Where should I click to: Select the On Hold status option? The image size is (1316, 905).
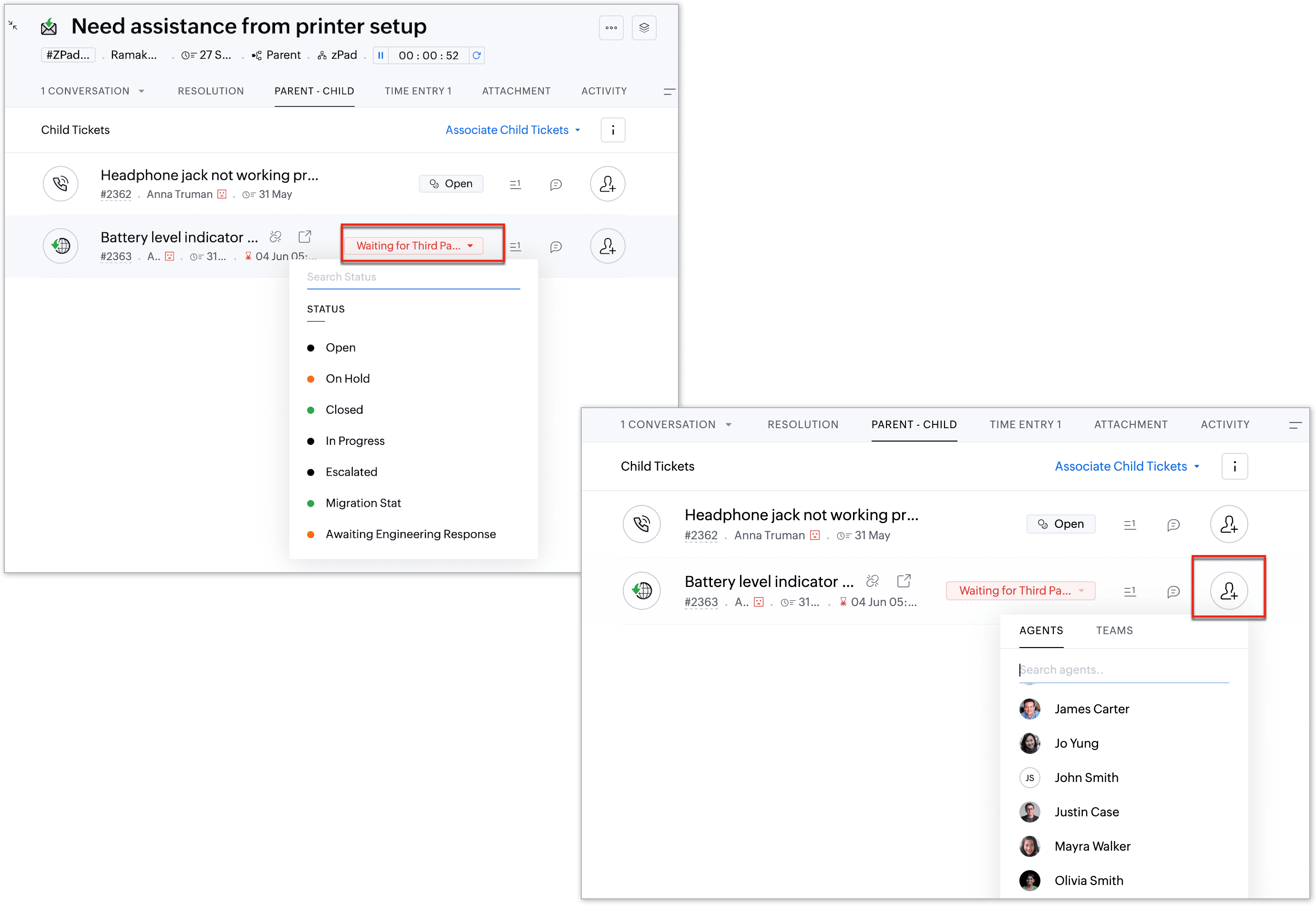pos(347,379)
